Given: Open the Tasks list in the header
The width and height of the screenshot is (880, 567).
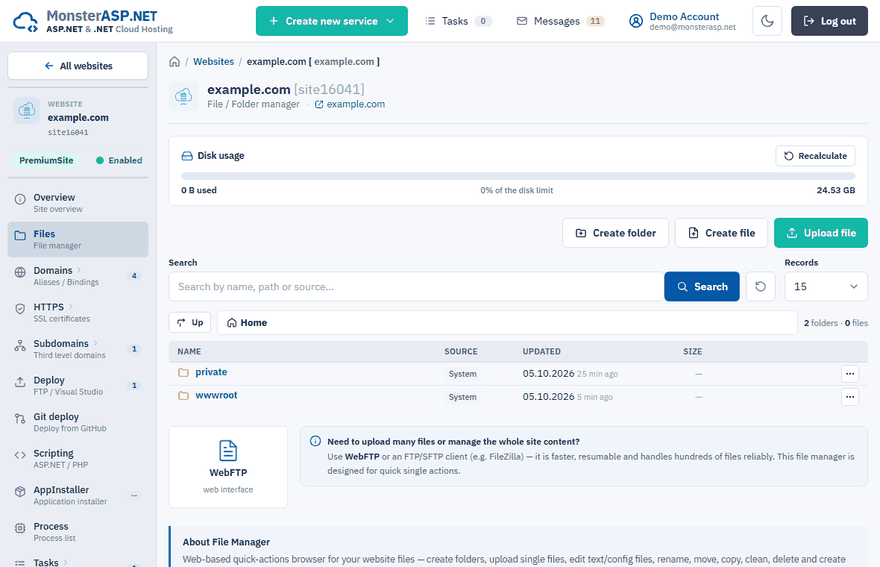Looking at the screenshot, I should [458, 21].
